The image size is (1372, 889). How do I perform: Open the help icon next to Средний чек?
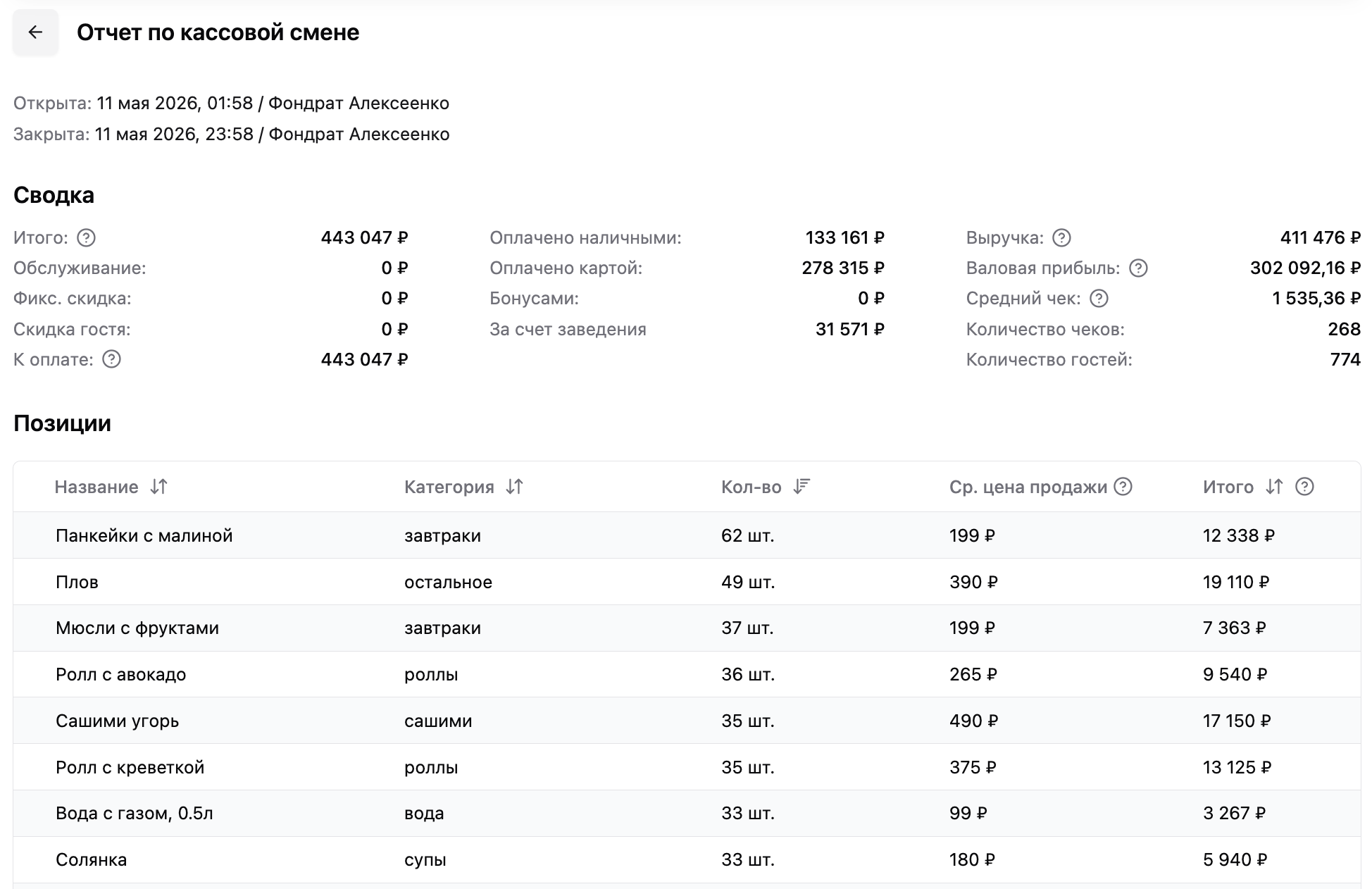(x=1099, y=299)
